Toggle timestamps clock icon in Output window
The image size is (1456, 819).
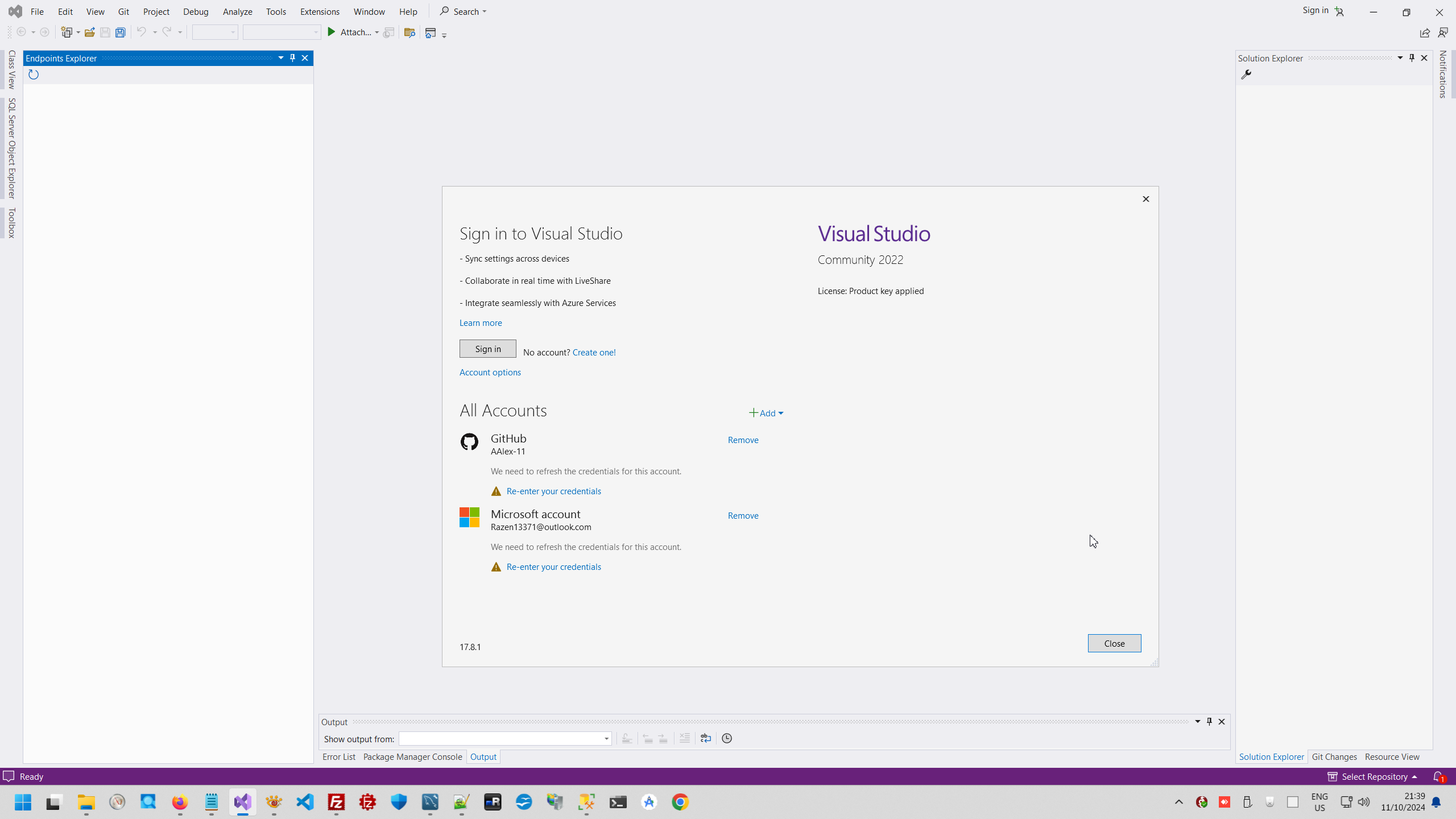pos(727,738)
